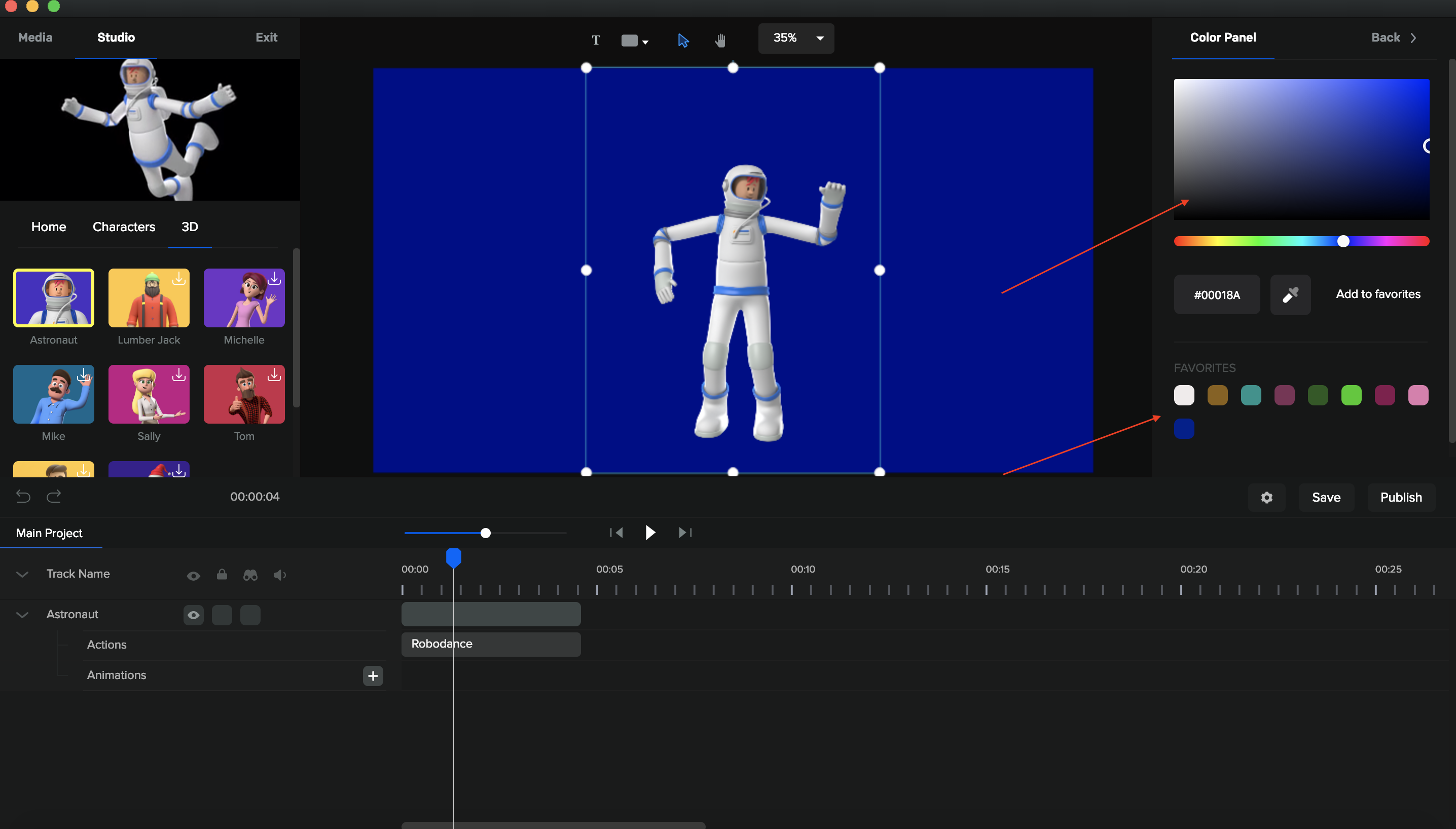The height and width of the screenshot is (829, 1456).
Task: Pick a shade in color gradient area
Action: pyautogui.click(x=1301, y=149)
